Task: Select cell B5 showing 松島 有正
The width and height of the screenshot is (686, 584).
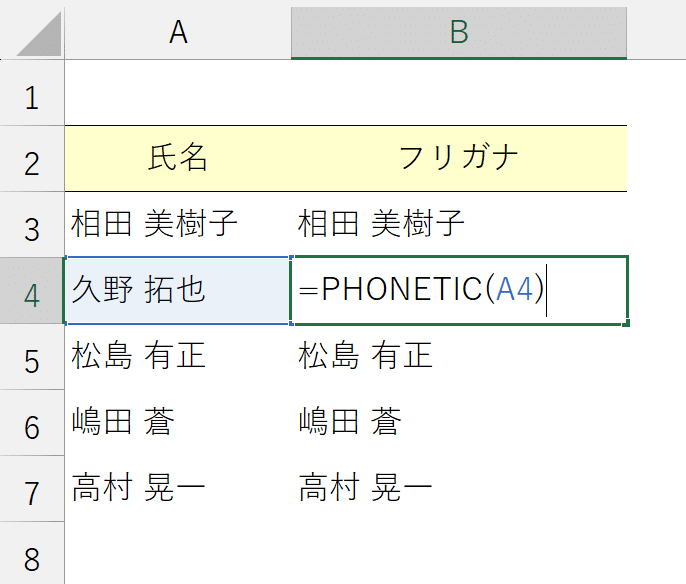Action: coord(459,357)
